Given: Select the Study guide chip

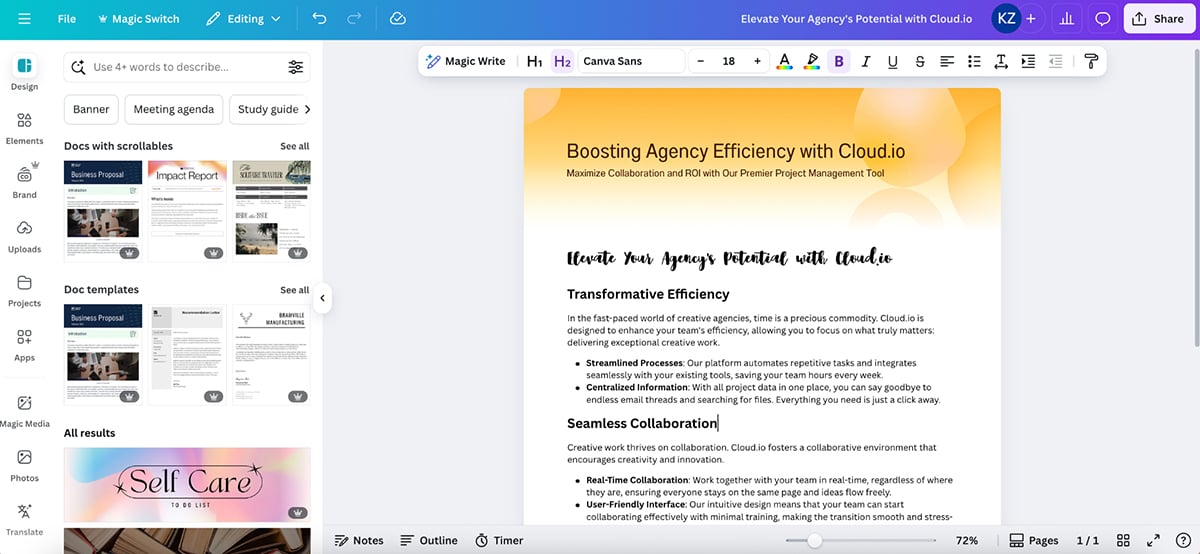Looking at the screenshot, I should pyautogui.click(x=268, y=109).
